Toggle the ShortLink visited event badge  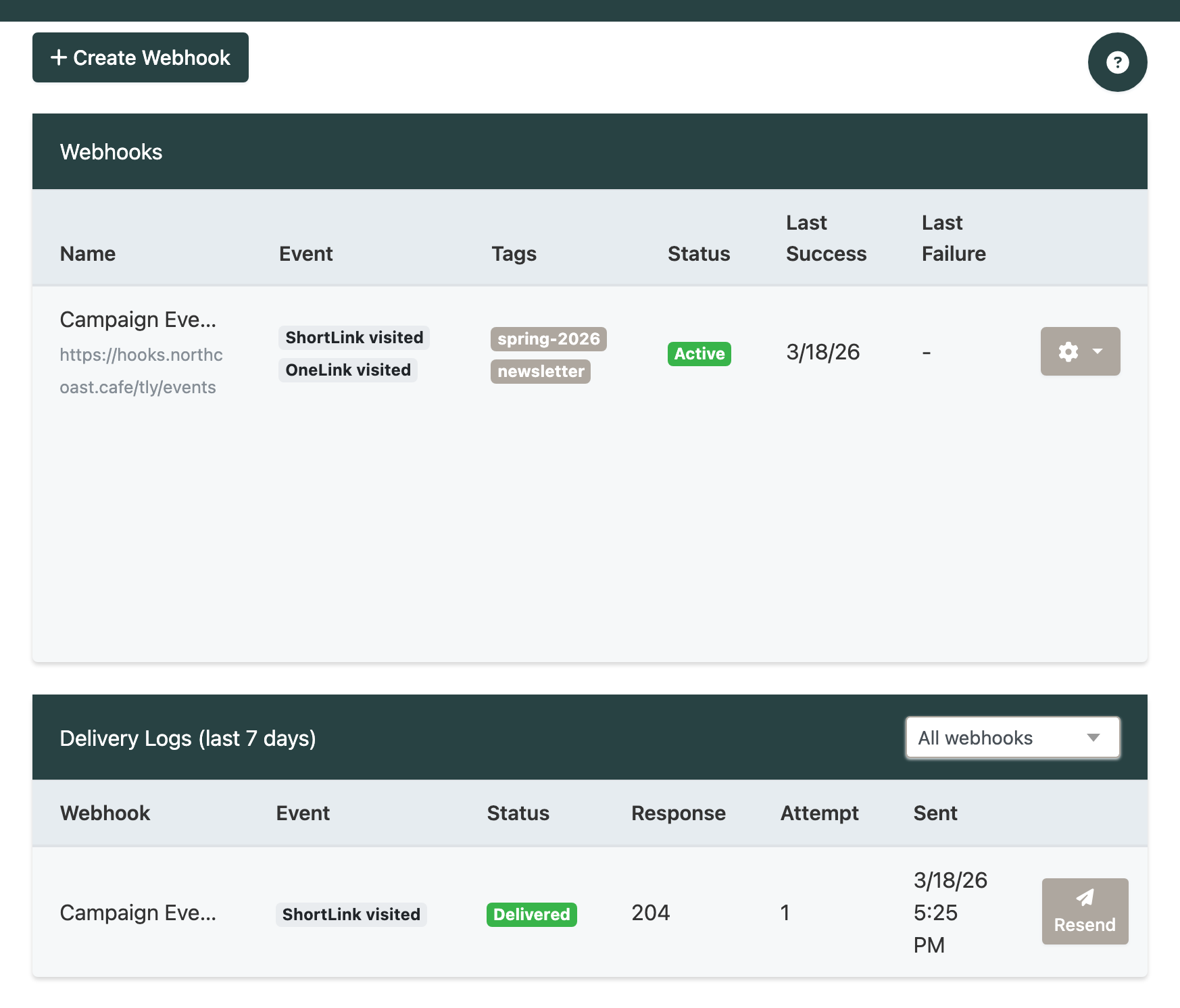pyautogui.click(x=353, y=337)
